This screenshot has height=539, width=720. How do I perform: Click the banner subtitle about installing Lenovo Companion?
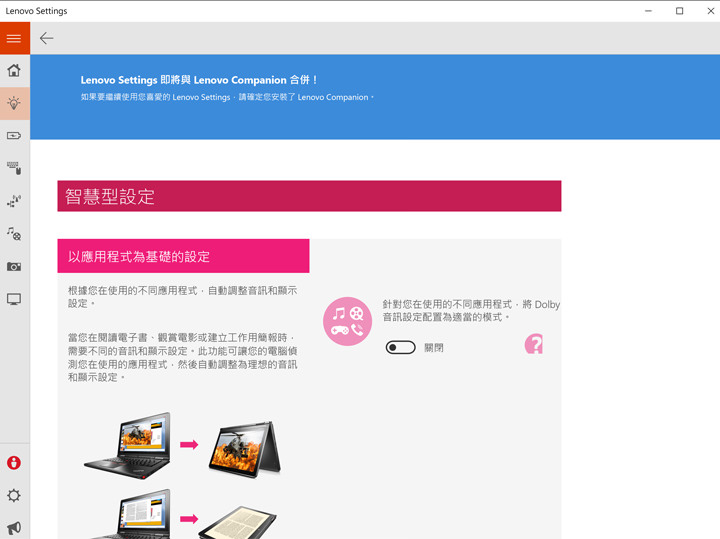click(x=227, y=97)
